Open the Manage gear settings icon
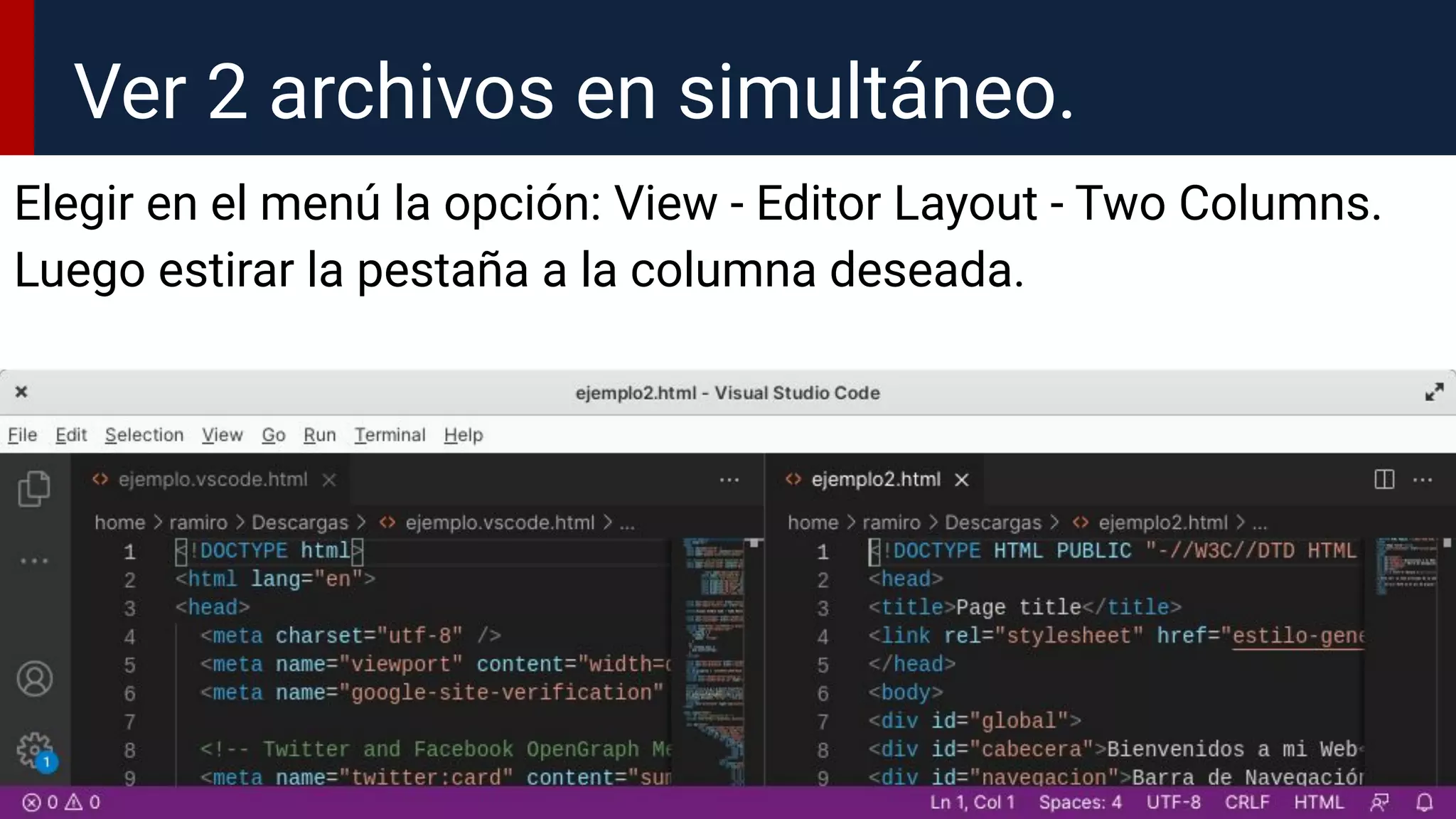This screenshot has height=819, width=1456. 35,751
